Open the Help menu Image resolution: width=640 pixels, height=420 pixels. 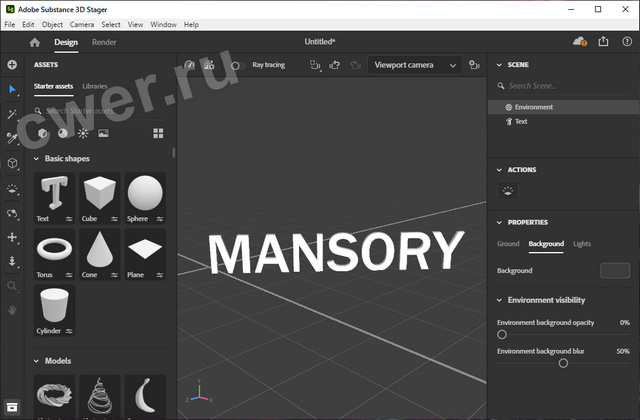coord(191,24)
